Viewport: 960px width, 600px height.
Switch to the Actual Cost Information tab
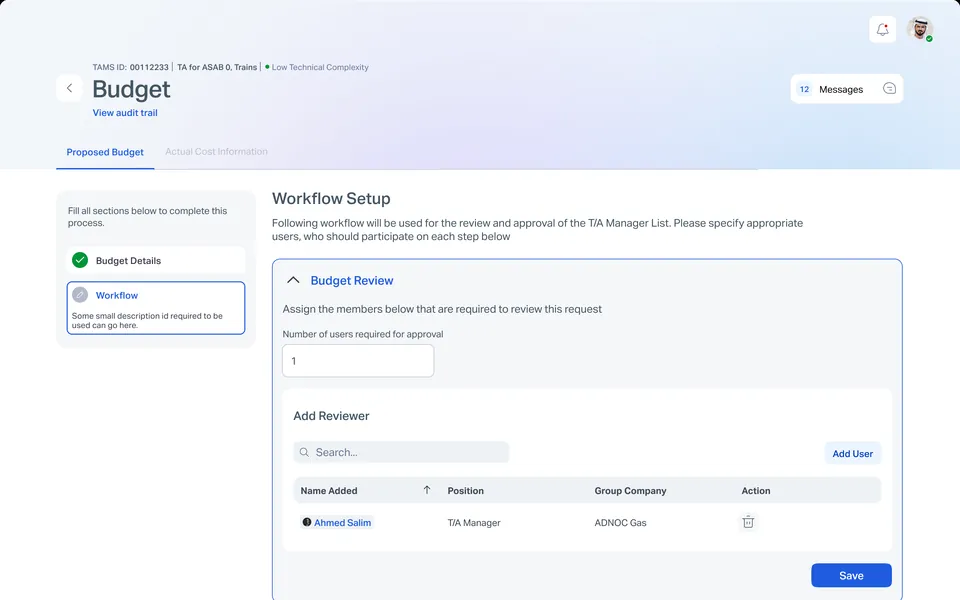[x=216, y=152]
